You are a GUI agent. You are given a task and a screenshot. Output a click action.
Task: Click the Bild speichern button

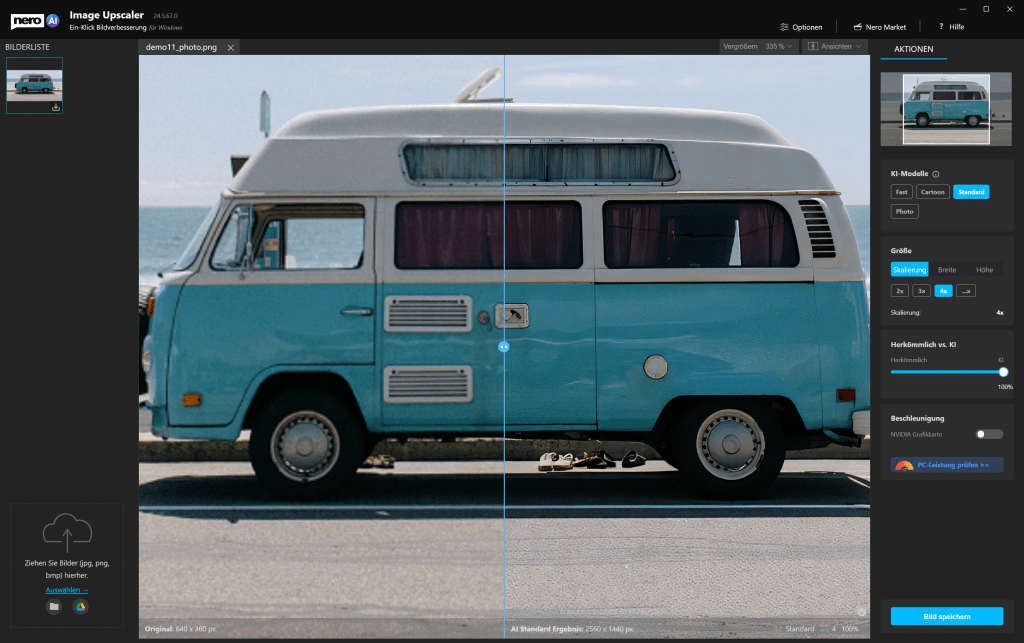point(946,616)
